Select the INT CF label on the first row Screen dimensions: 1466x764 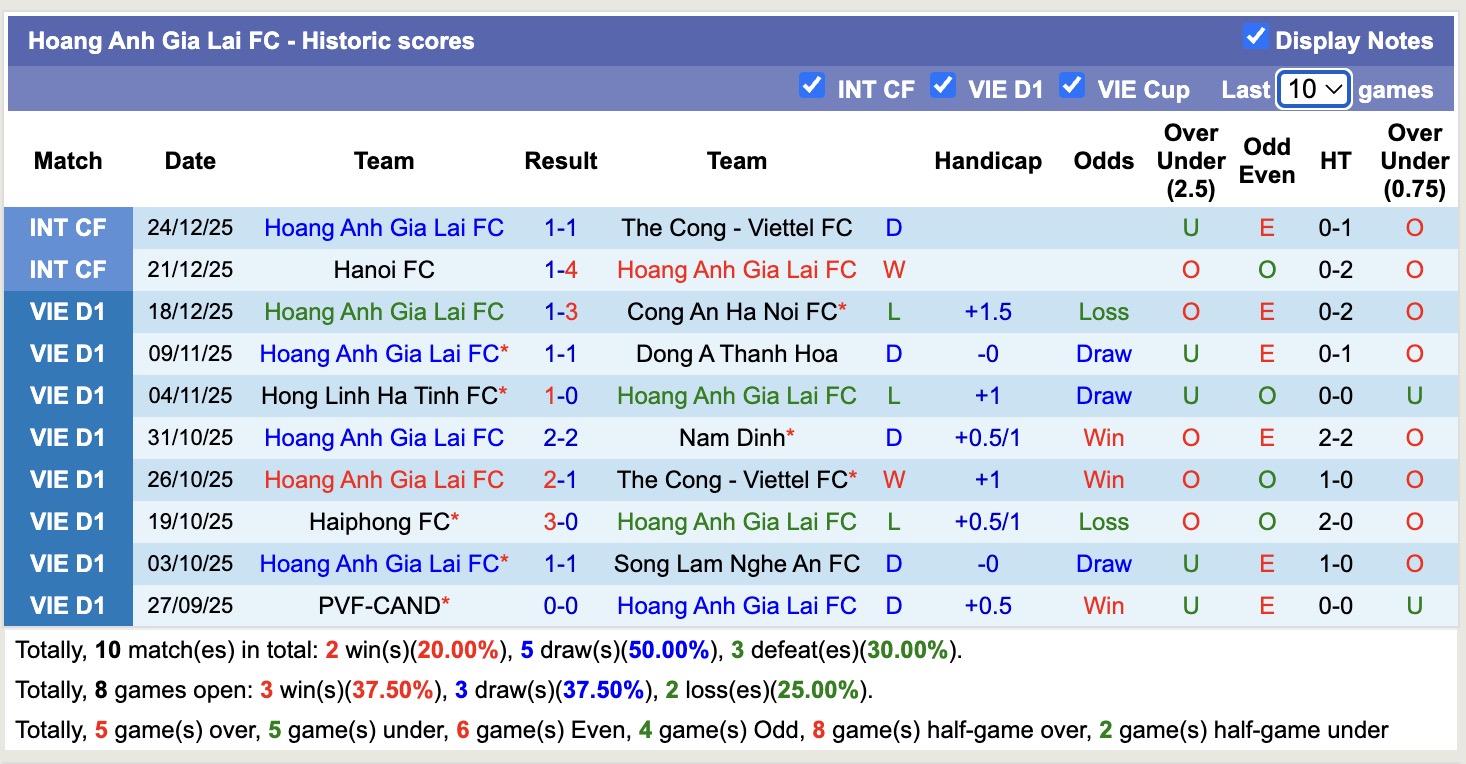coord(67,227)
